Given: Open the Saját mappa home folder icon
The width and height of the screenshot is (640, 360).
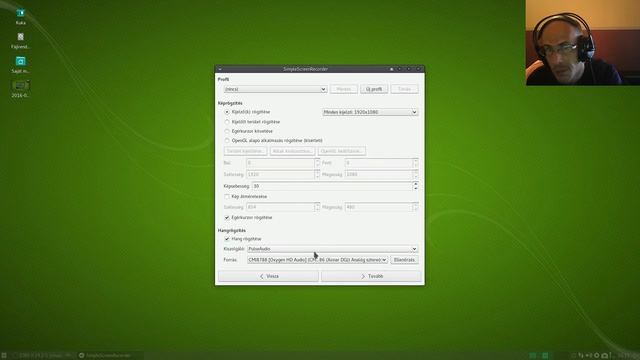Looking at the screenshot, I should click(x=20, y=64).
